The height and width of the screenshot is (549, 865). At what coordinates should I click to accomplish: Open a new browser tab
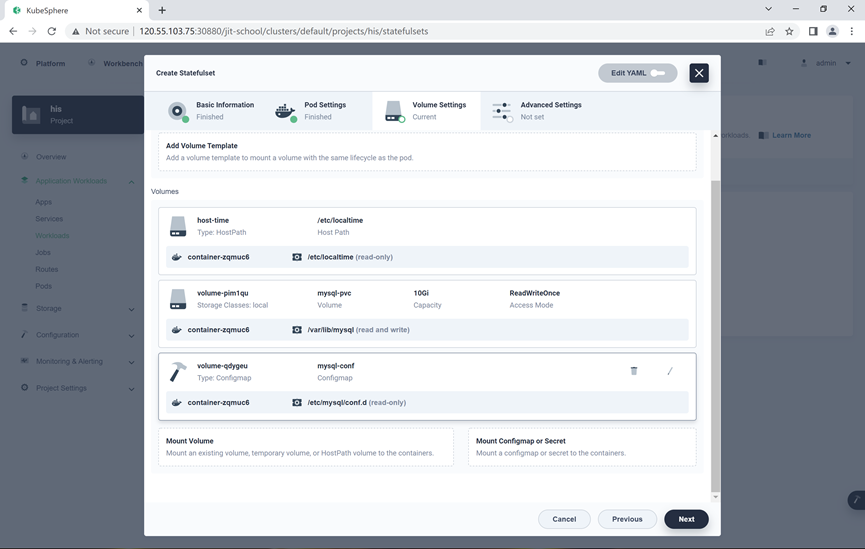tap(162, 10)
